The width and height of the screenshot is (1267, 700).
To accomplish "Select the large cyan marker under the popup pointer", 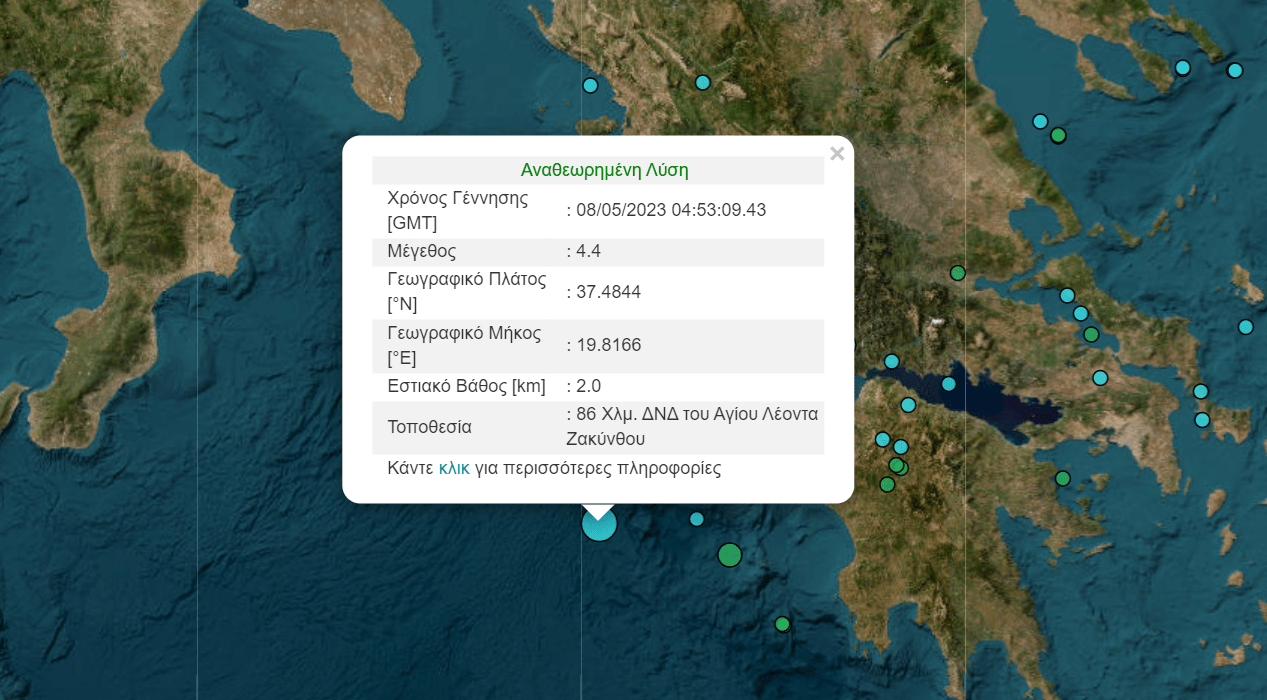I will point(599,523).
